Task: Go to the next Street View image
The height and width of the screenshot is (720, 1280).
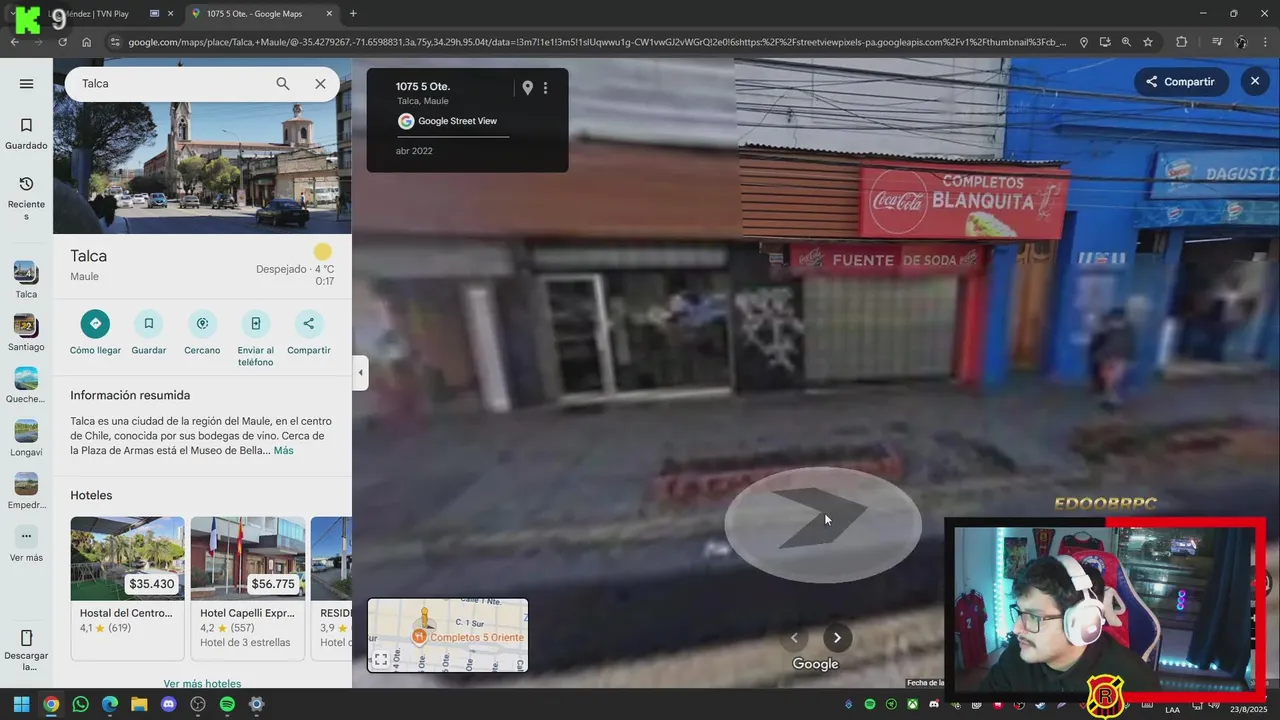Action: 837,638
